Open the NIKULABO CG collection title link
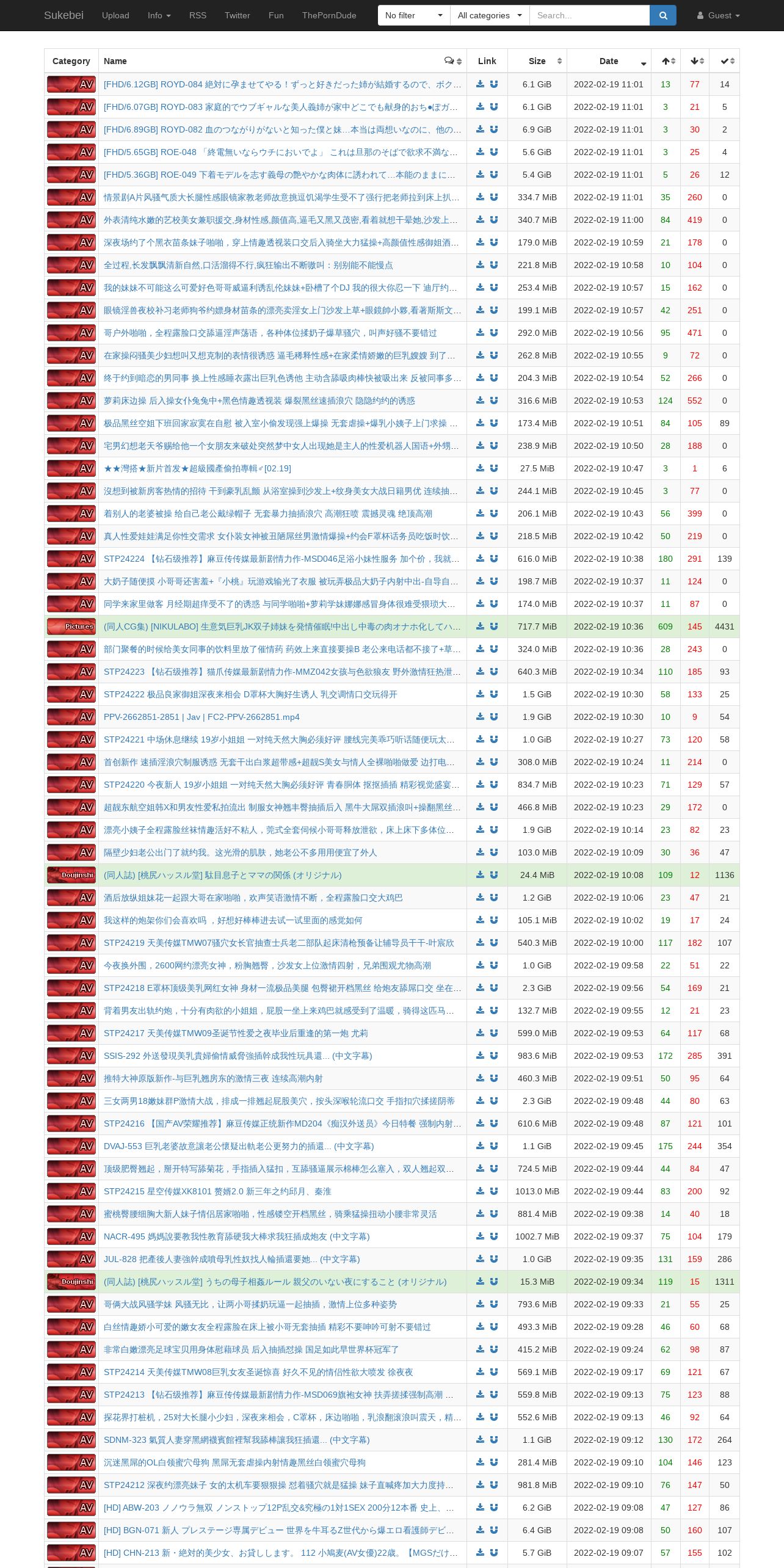 [282, 626]
